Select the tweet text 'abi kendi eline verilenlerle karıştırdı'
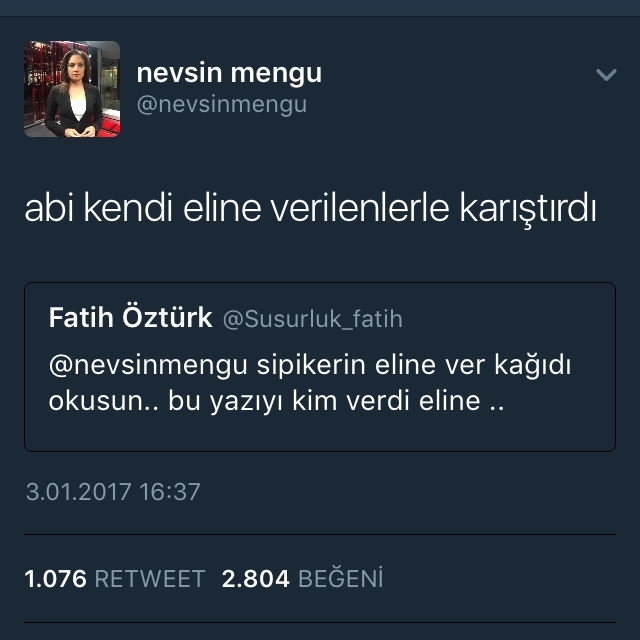Screen dimensions: 640x640 coord(310,209)
